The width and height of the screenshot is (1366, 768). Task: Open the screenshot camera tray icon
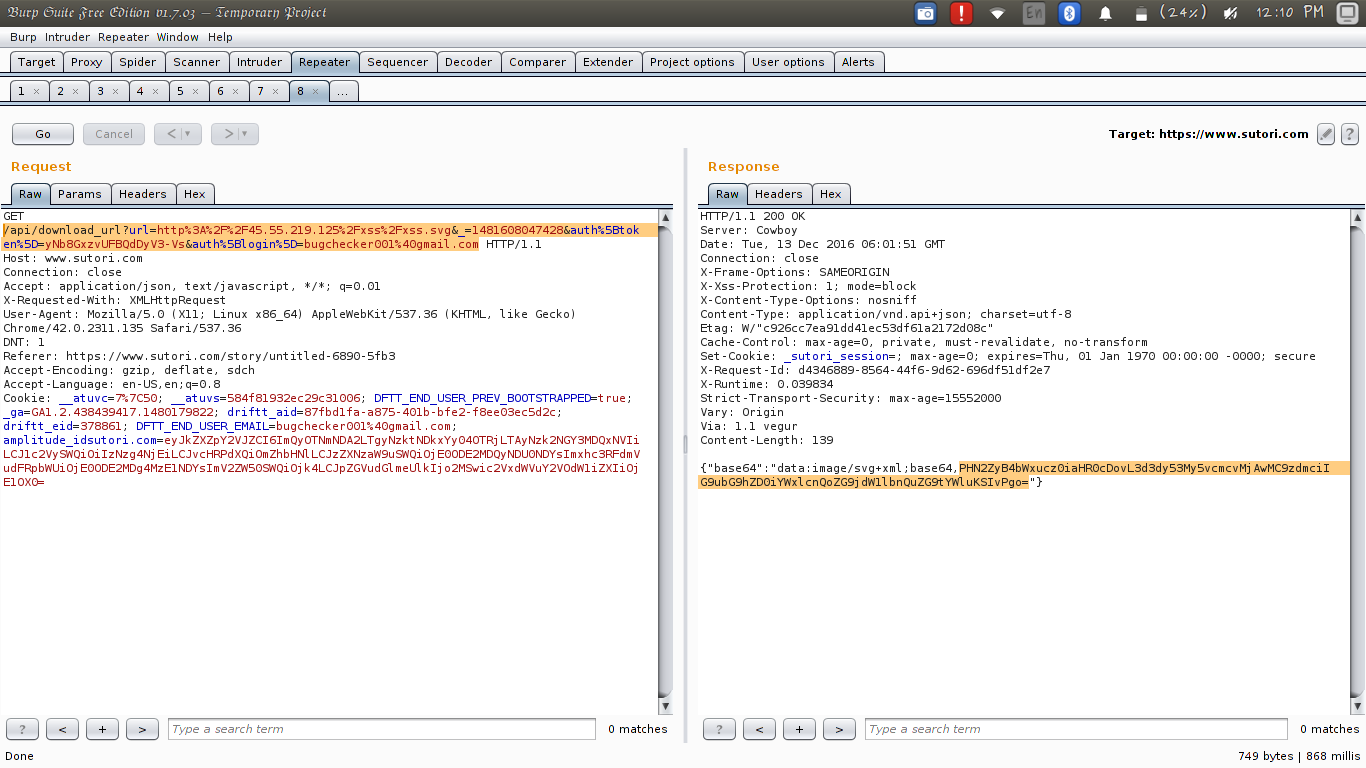coord(926,13)
